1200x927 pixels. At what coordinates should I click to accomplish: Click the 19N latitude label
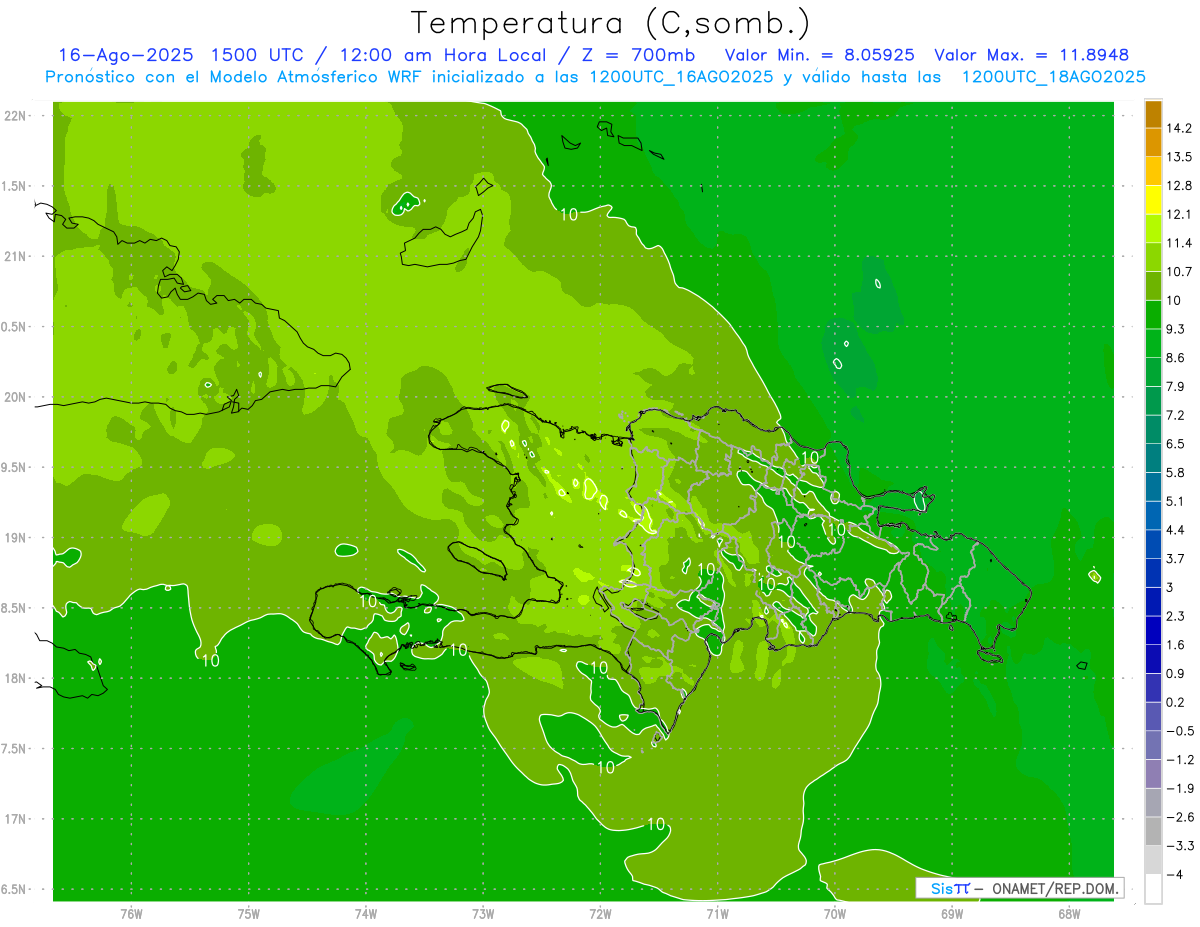(x=17, y=538)
